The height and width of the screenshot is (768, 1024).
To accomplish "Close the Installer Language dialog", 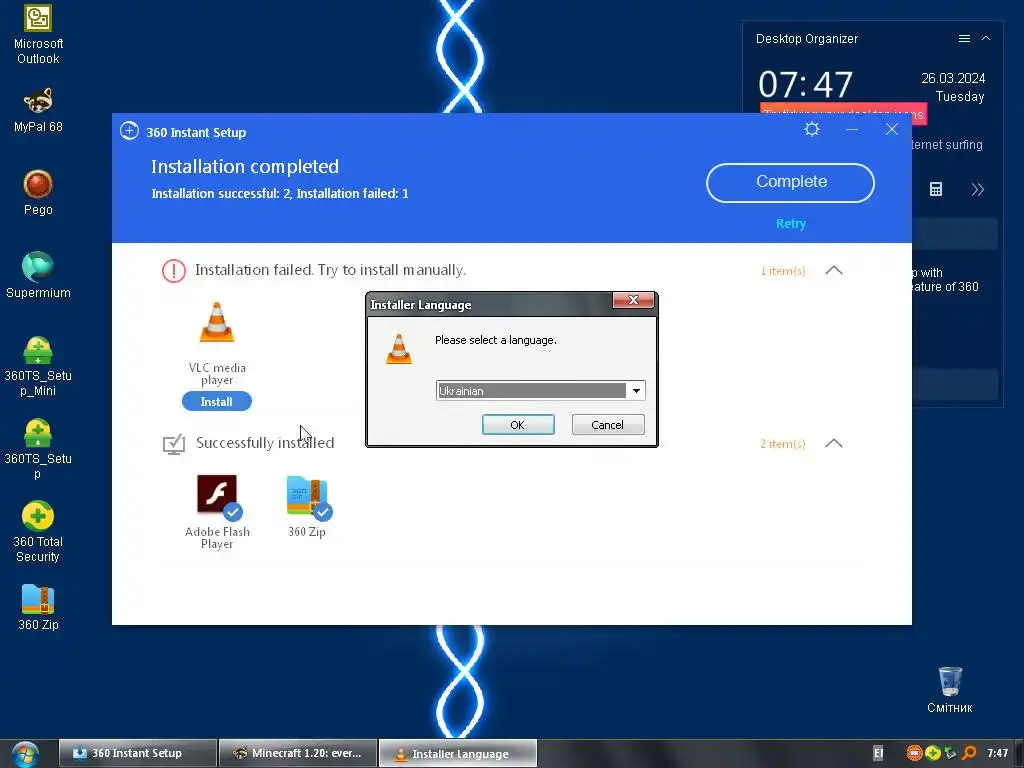I will 633,300.
